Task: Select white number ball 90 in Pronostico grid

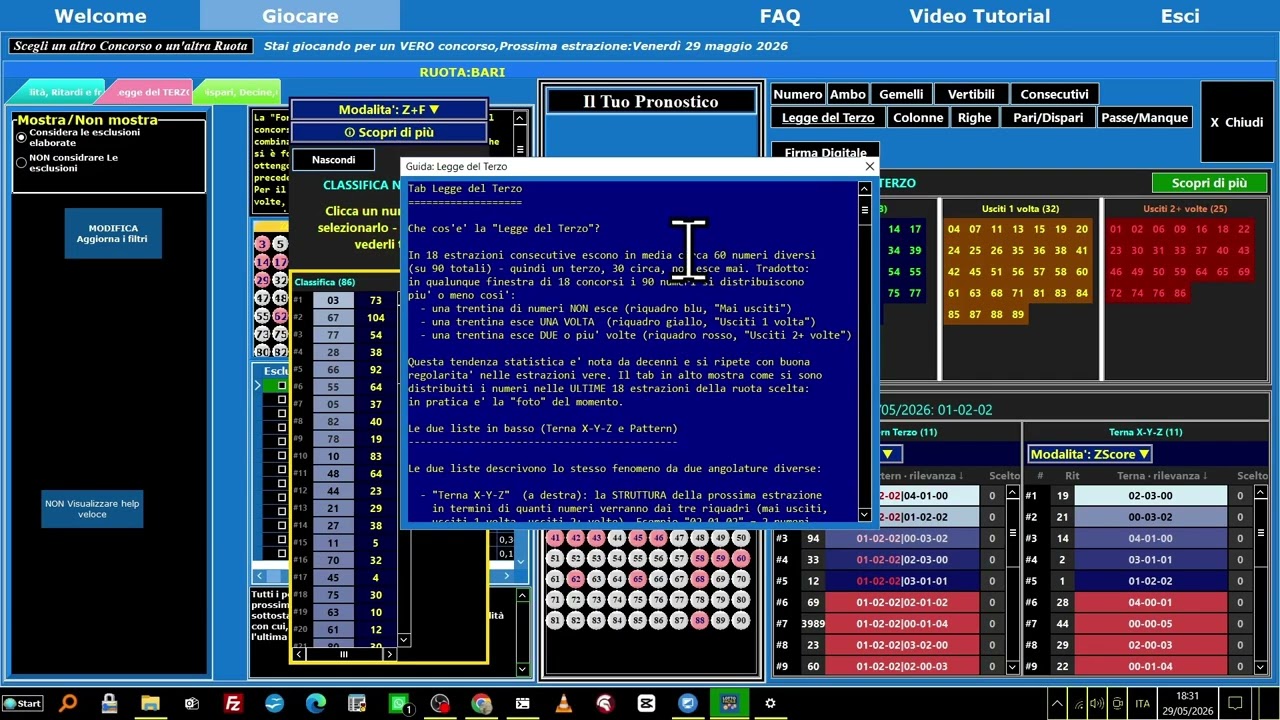Action: coord(739,620)
